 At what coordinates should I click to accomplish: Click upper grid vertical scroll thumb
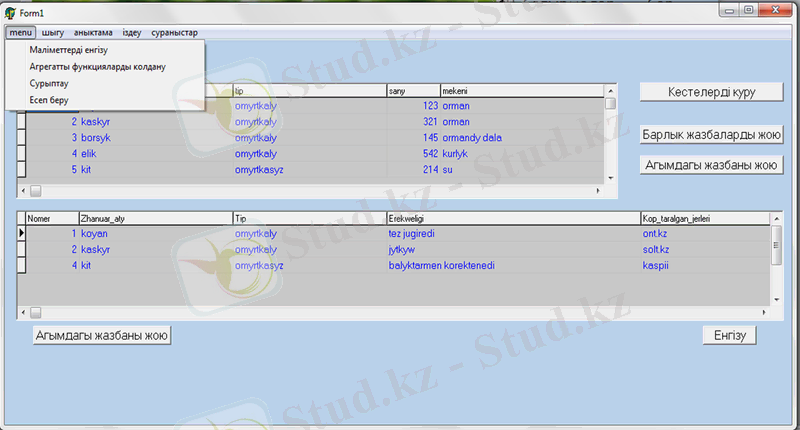point(610,103)
